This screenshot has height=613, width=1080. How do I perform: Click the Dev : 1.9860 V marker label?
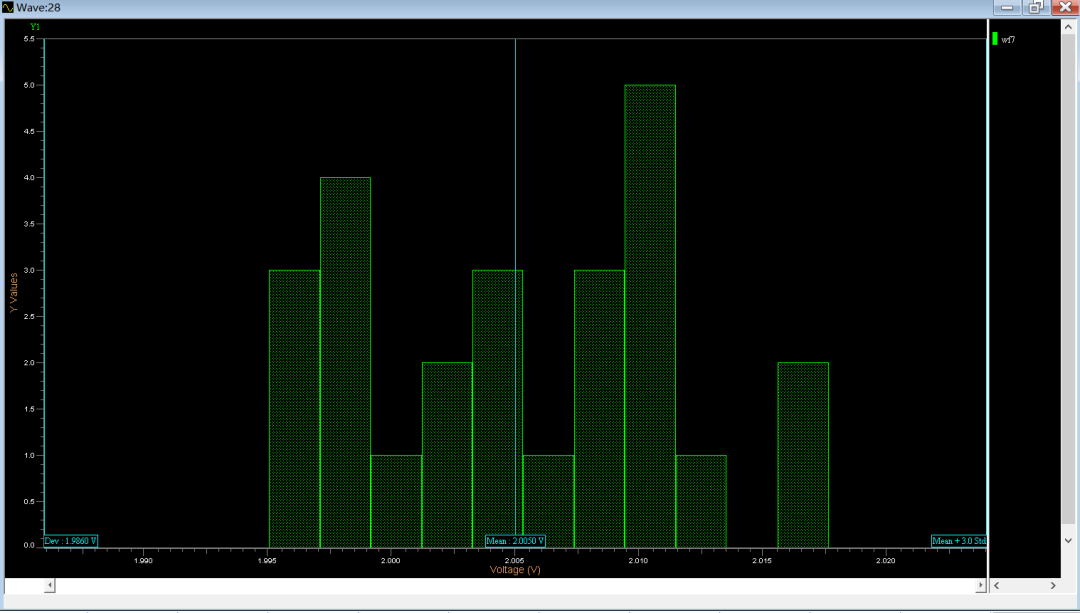tap(71, 541)
